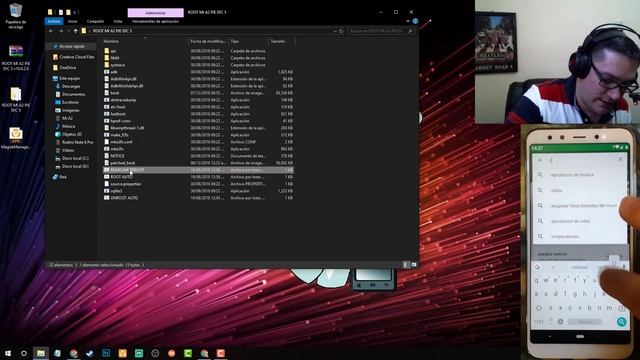
Task: Sort by Fecha de modificación column
Action: pyautogui.click(x=208, y=41)
